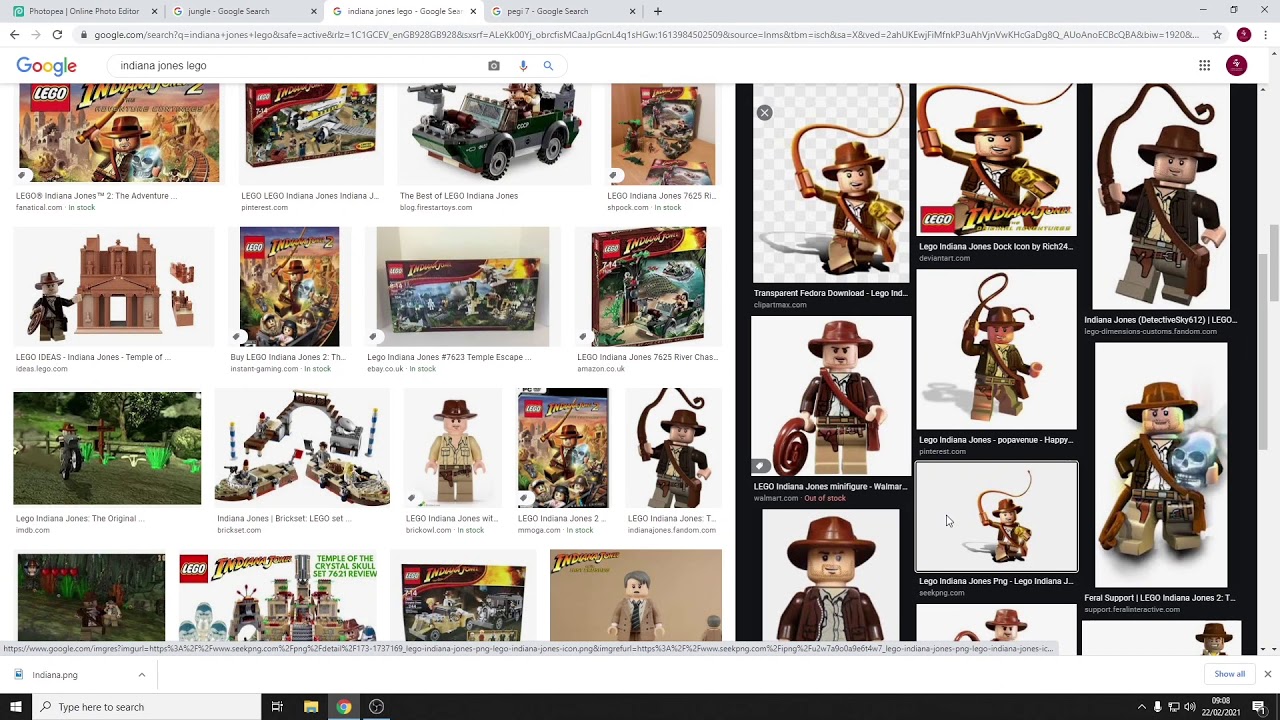The image size is (1280, 720).
Task: Open the imdb.com Original game thumbnail
Action: [107, 449]
